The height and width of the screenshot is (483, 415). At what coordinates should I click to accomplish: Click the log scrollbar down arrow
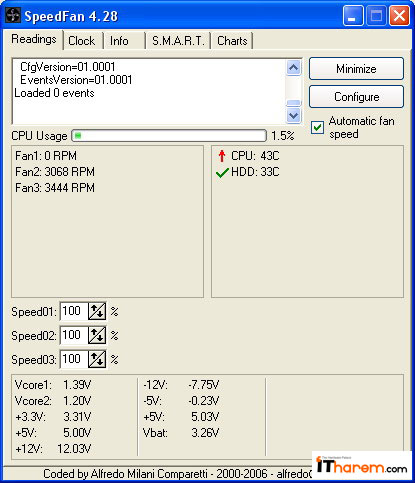point(293,116)
